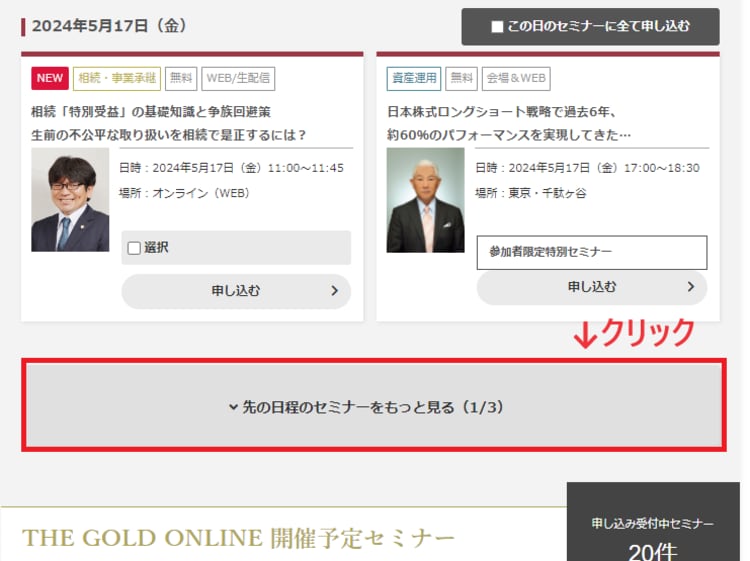Click the 会場＆WEB format tag
This screenshot has width=750, height=561.
click(x=516, y=79)
